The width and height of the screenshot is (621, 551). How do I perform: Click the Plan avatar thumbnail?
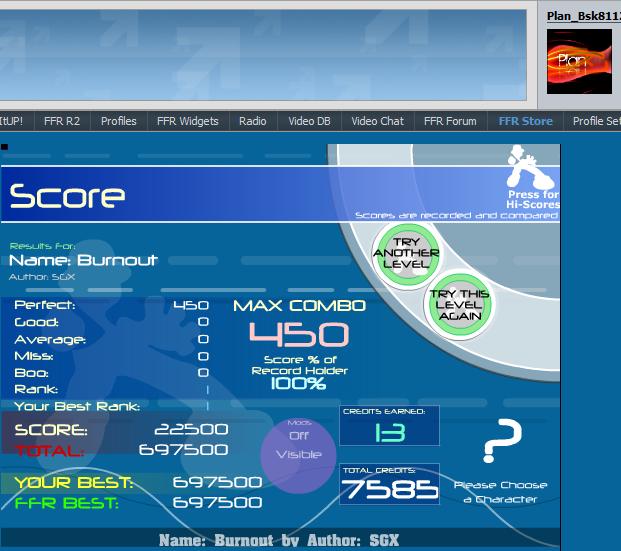[x=579, y=61]
